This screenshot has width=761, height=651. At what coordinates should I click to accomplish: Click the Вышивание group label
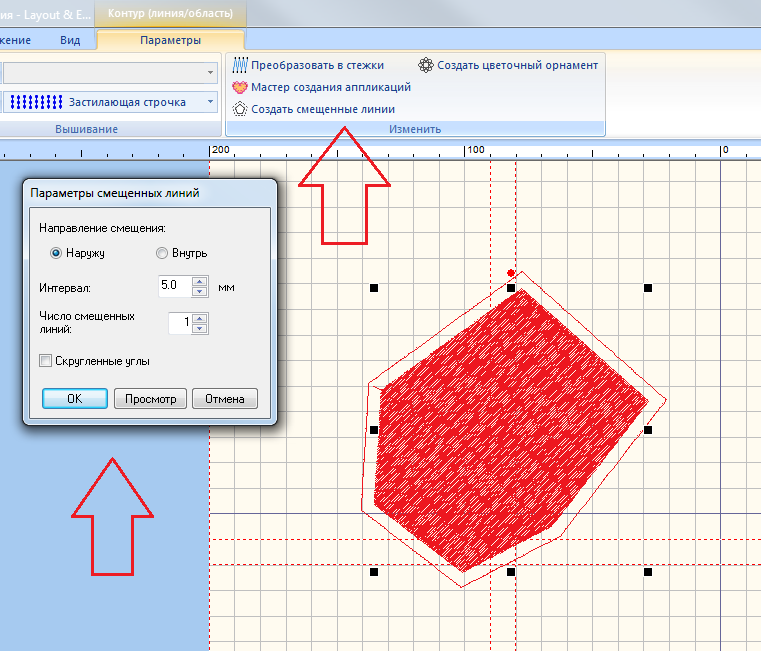(x=86, y=129)
